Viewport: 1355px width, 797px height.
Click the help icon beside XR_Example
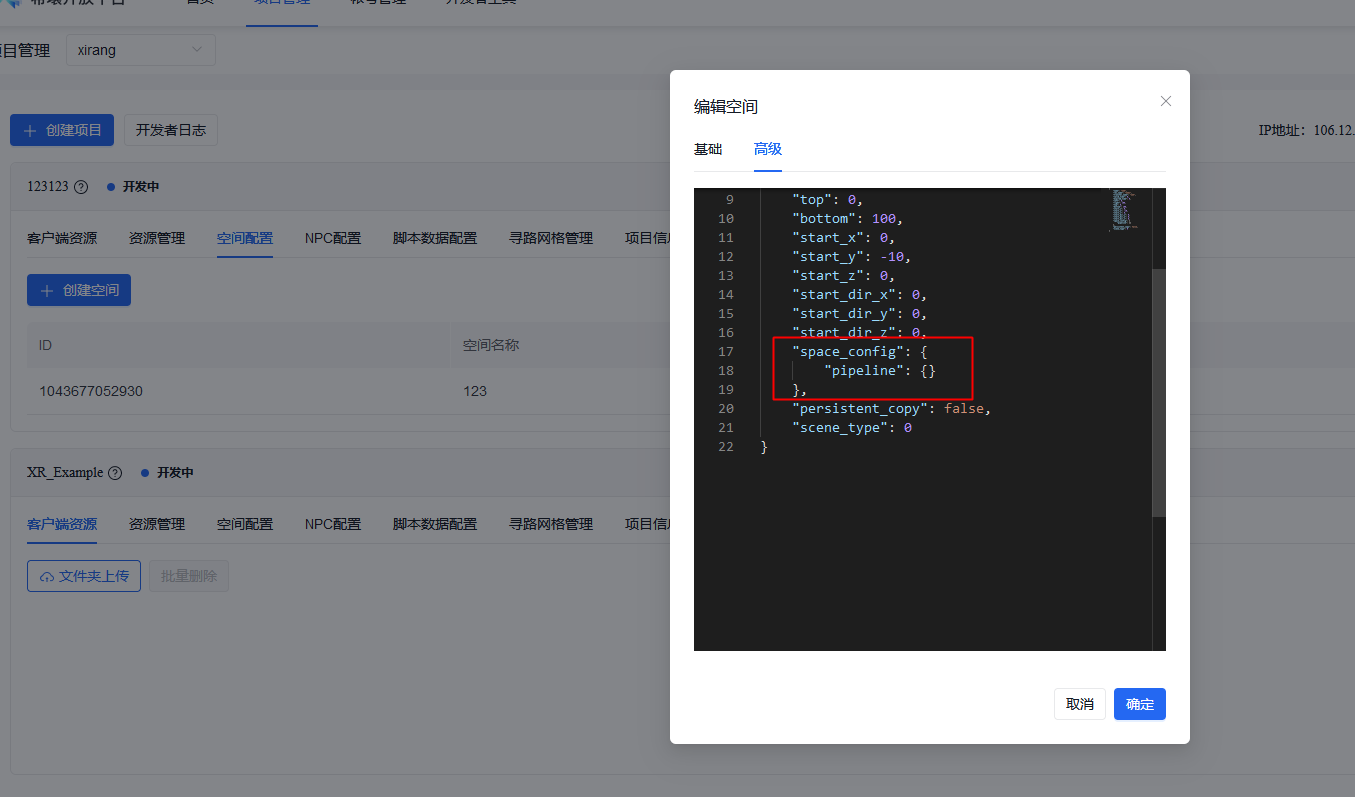[x=115, y=473]
